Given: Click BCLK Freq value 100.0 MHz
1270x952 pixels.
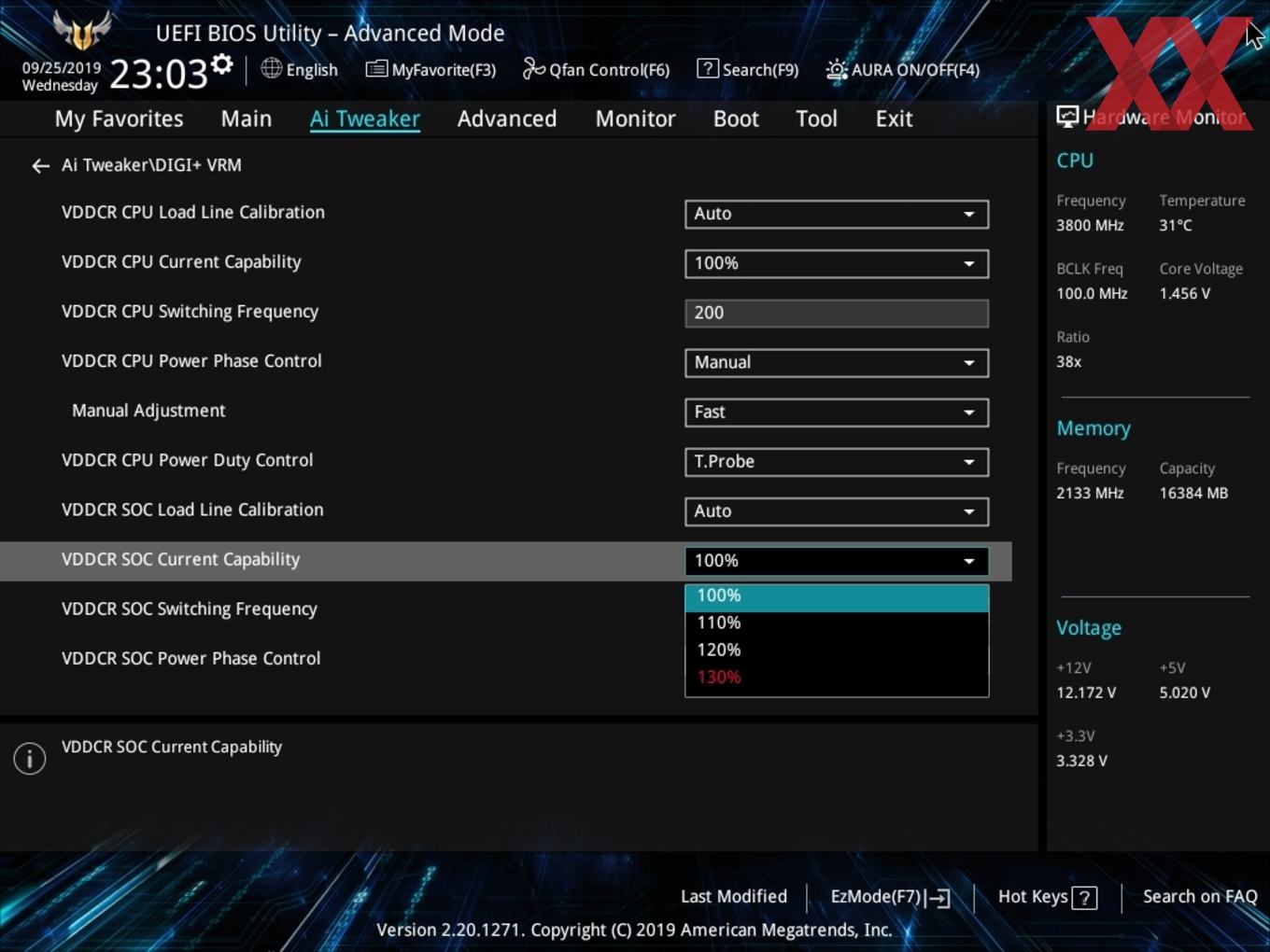Looking at the screenshot, I should (x=1092, y=293).
